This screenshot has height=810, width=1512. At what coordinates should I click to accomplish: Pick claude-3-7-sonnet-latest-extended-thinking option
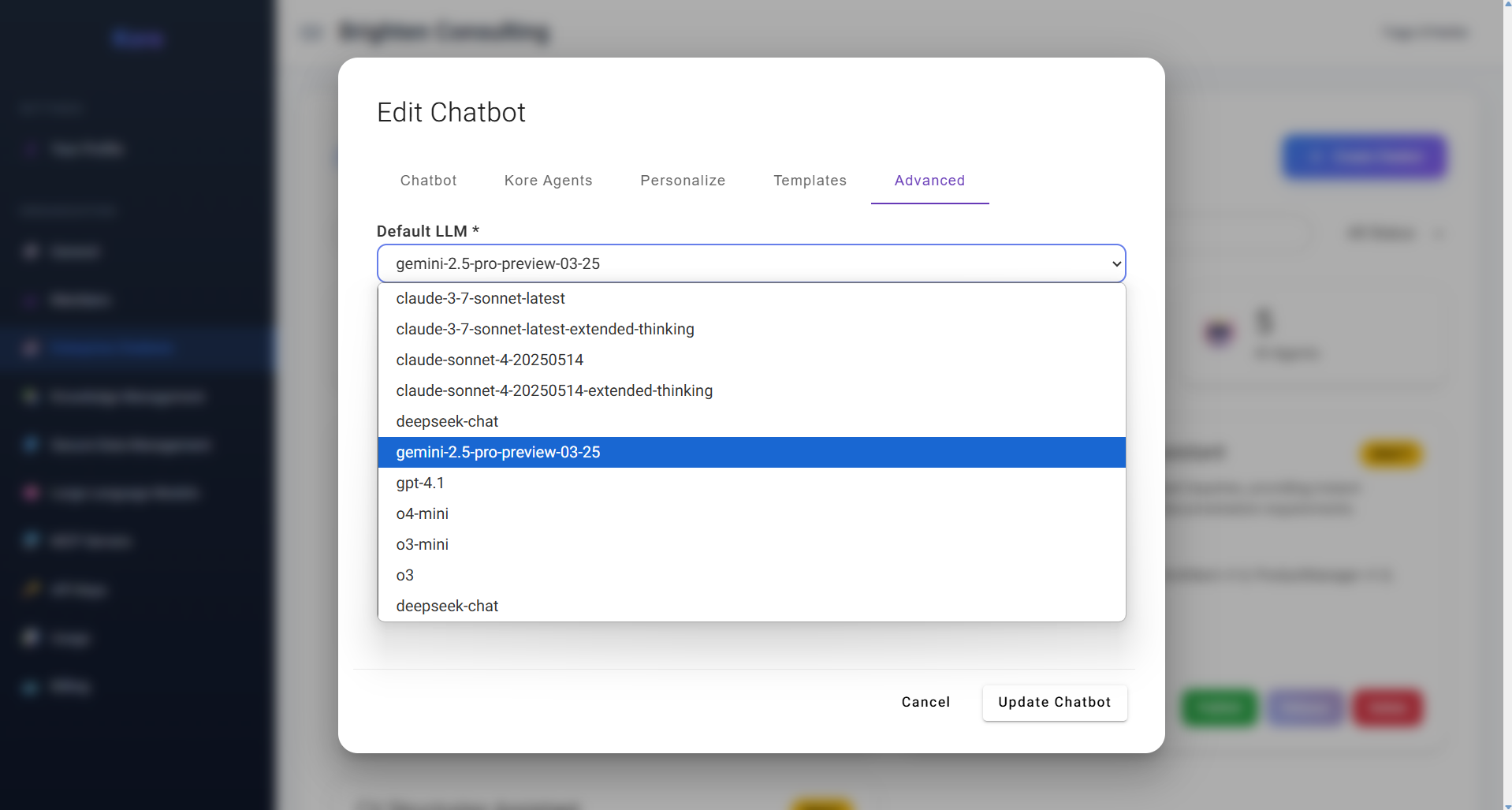click(x=751, y=329)
